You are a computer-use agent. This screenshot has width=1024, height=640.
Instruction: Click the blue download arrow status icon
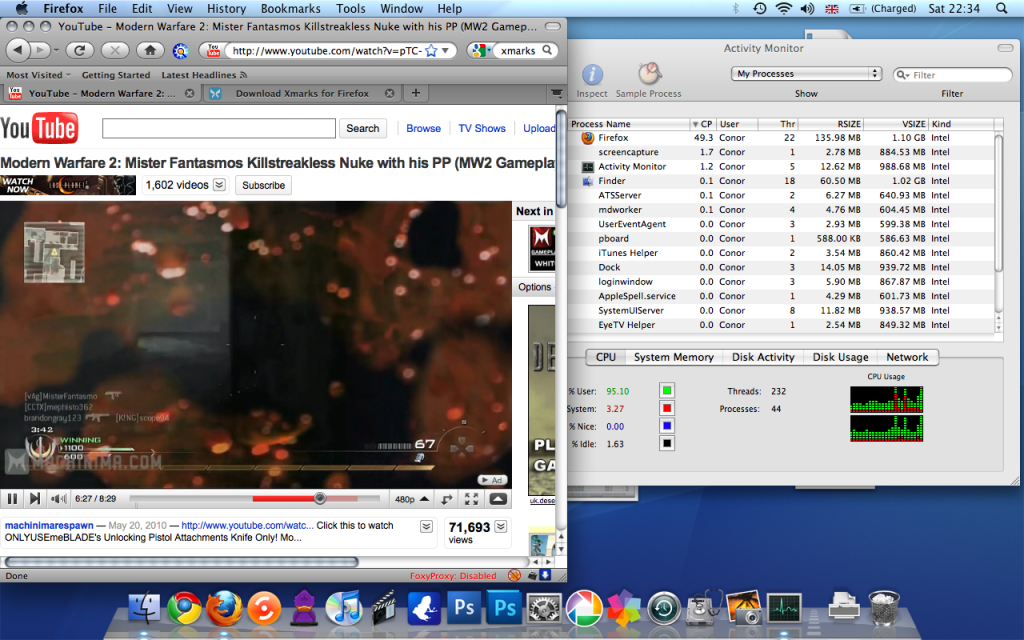click(545, 575)
